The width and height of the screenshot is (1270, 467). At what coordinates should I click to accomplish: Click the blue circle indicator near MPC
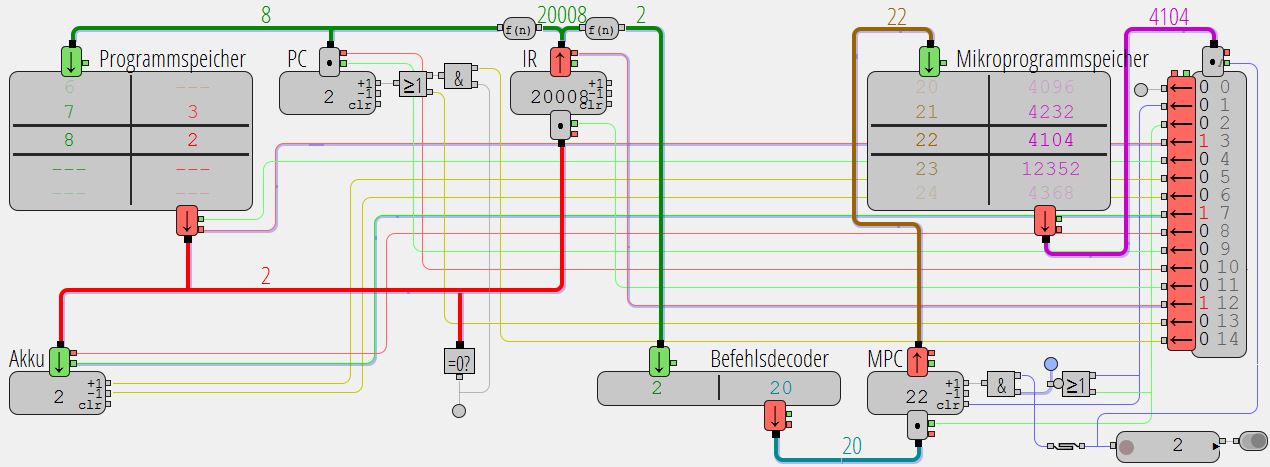coord(1050,363)
